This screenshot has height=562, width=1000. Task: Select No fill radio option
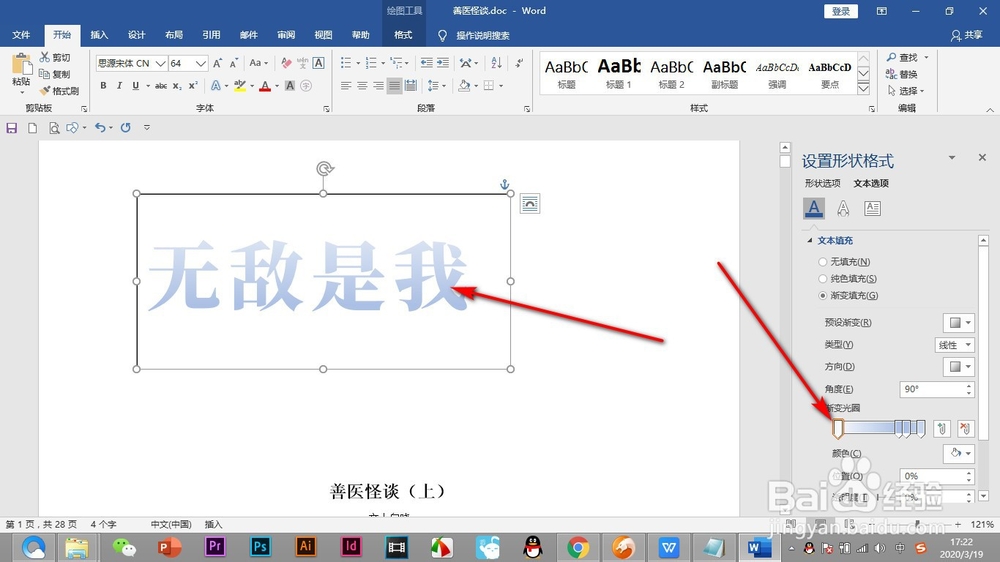823,262
